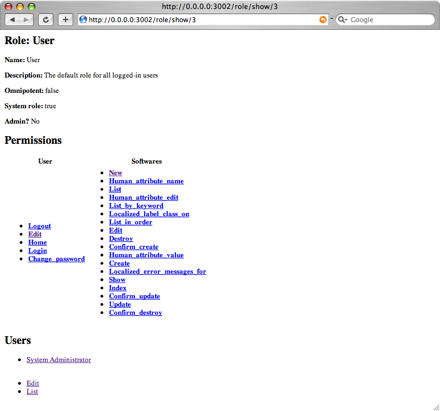Close the browser window with the red button
440x411 pixels.
coord(9,7)
